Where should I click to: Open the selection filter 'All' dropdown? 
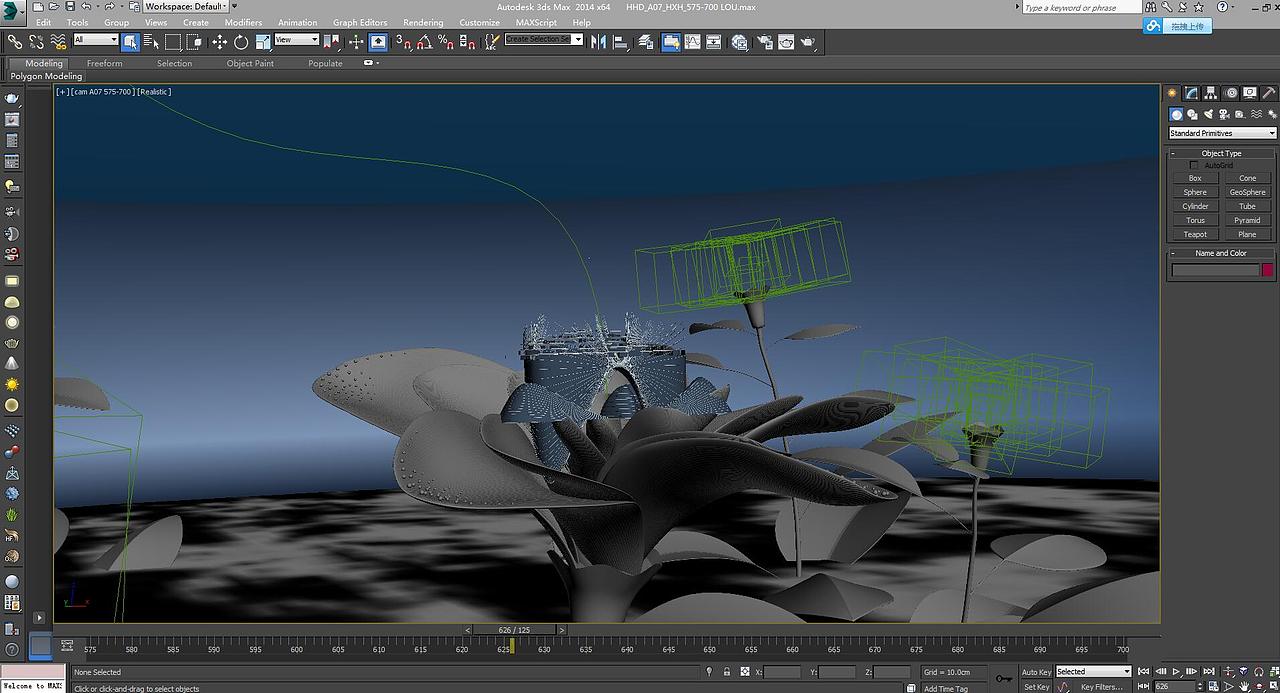(96, 40)
